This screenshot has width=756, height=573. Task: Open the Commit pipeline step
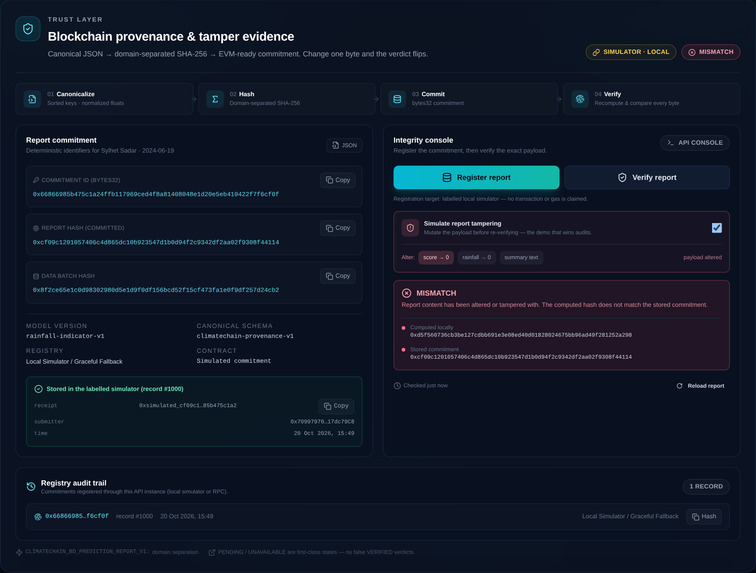point(470,99)
